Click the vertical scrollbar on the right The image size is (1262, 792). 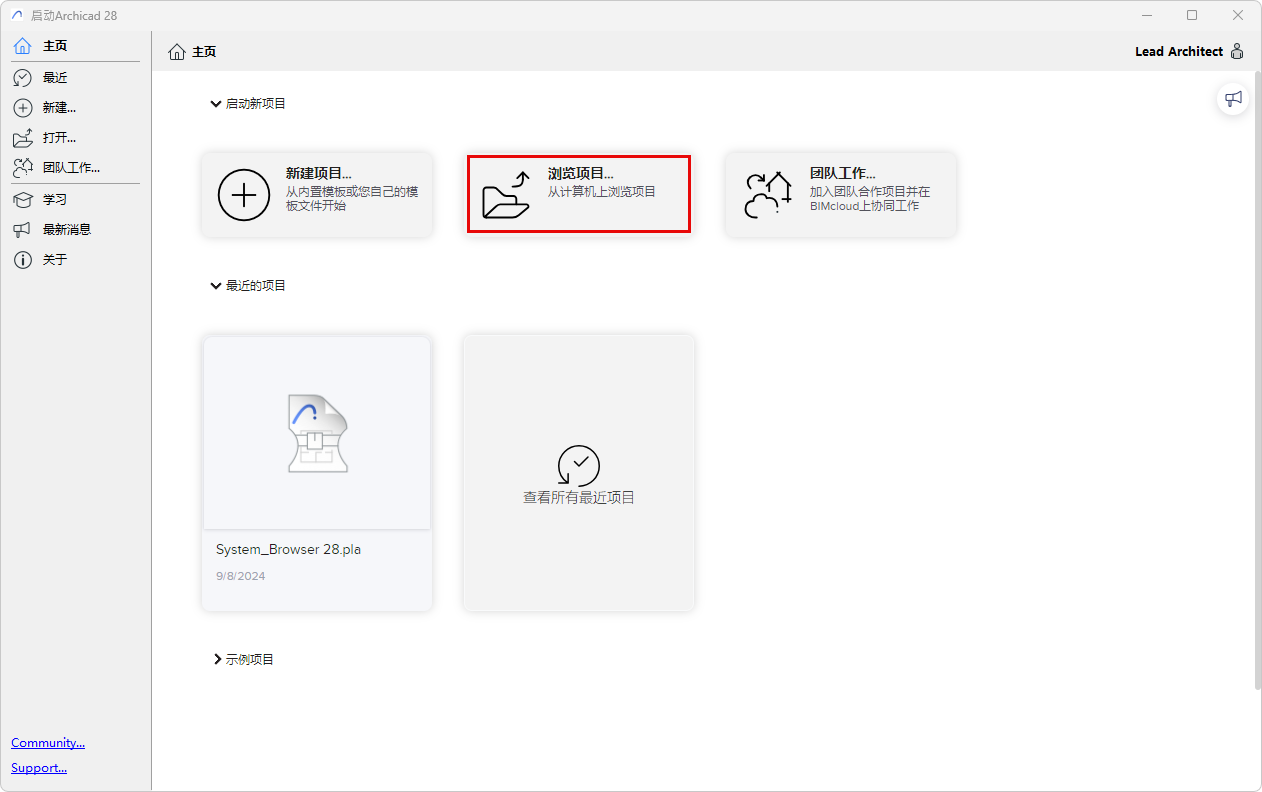1257,380
